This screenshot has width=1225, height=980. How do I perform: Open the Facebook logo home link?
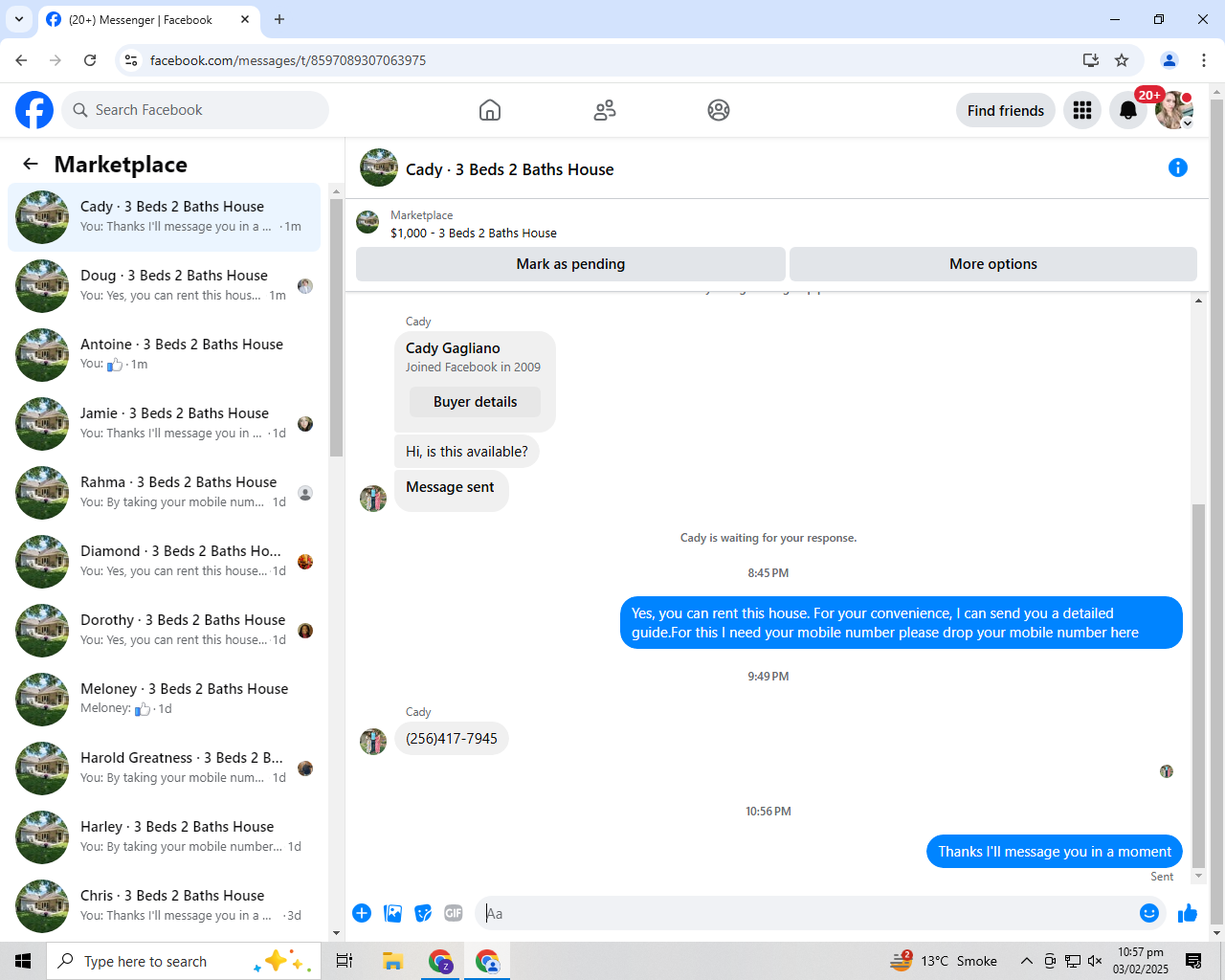pyautogui.click(x=34, y=110)
